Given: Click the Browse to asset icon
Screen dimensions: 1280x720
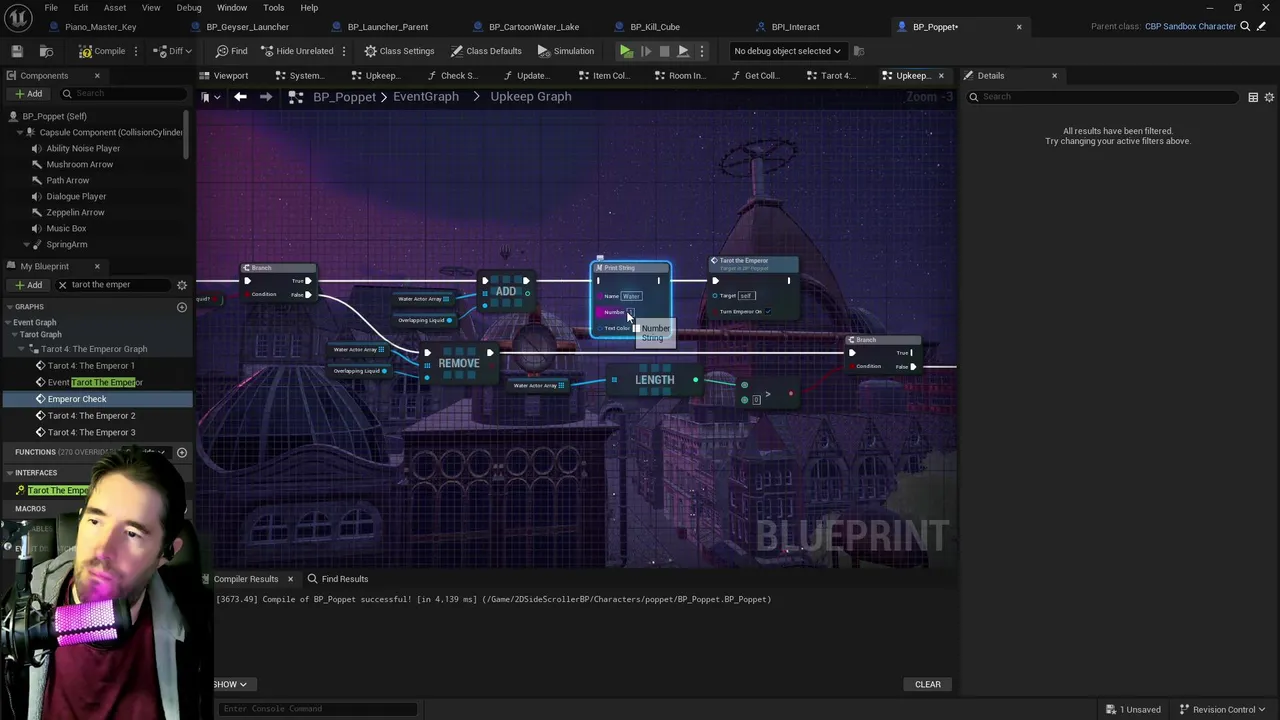Looking at the screenshot, I should click(46, 51).
